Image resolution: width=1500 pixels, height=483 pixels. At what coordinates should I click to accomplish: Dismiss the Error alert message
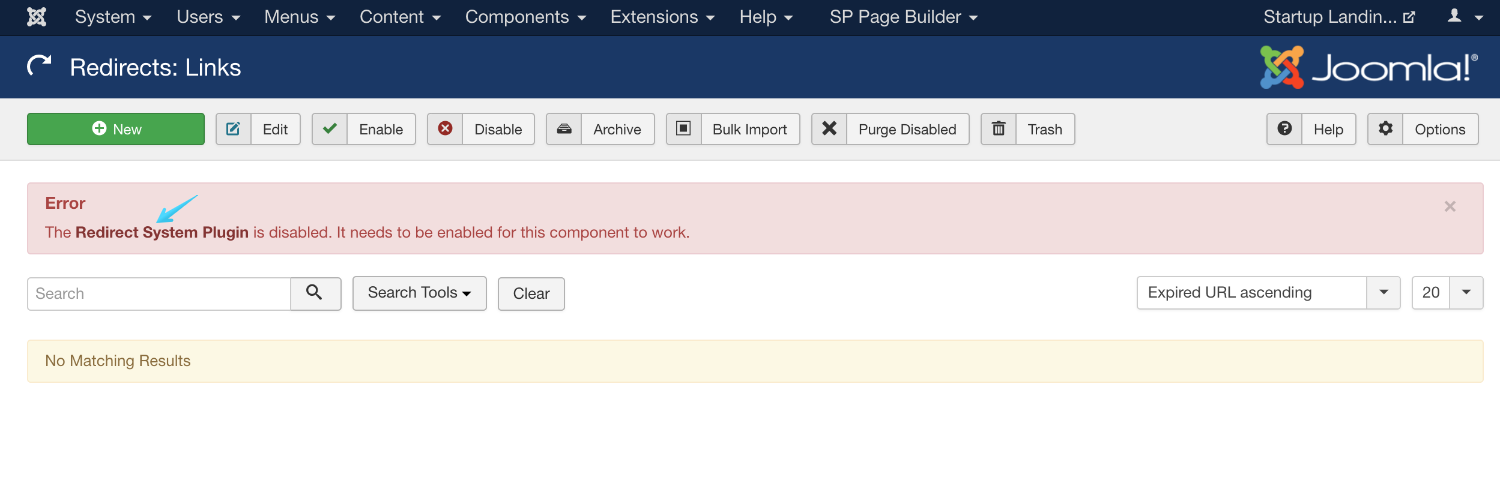1450,207
